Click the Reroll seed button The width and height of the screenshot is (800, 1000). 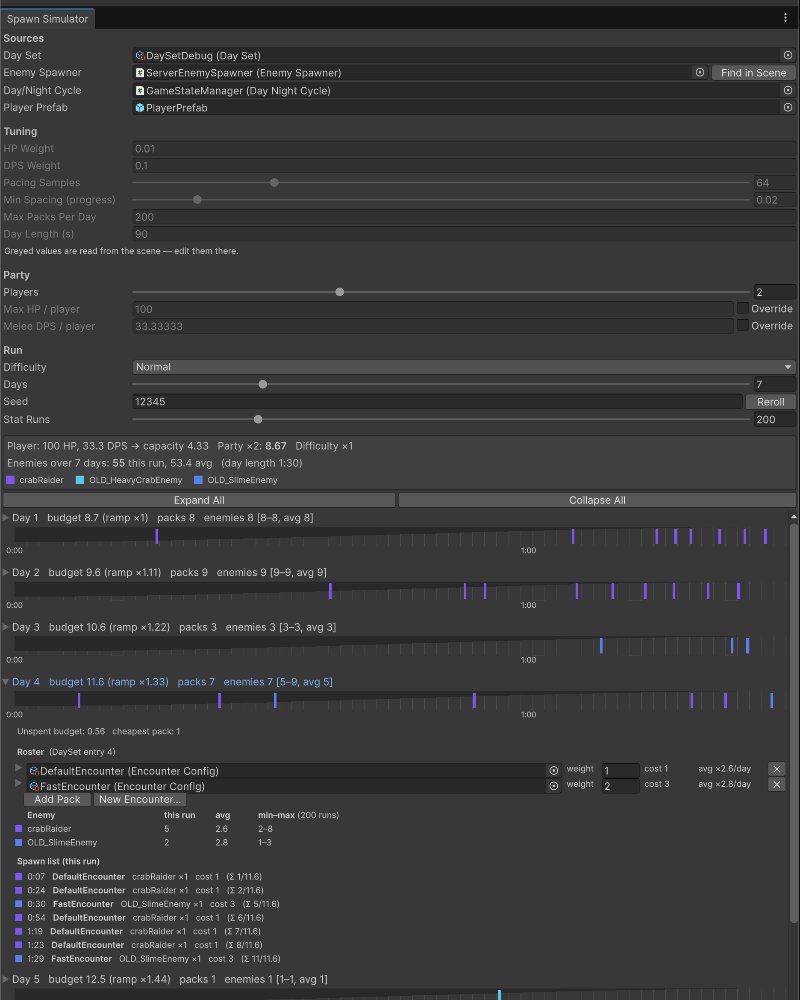click(x=770, y=402)
